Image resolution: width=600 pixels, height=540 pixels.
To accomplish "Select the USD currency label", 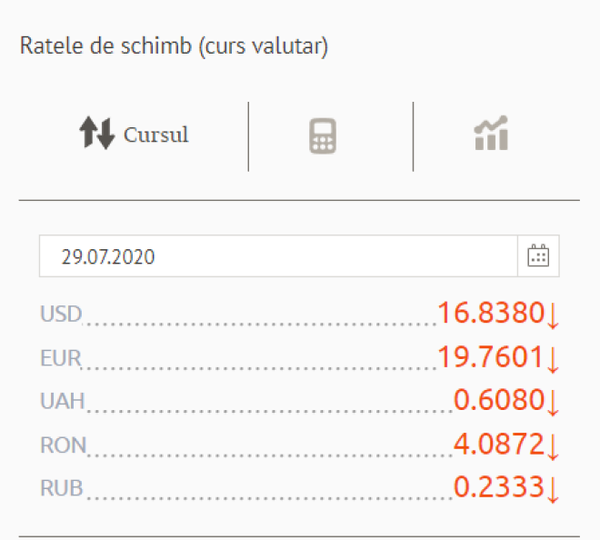I will point(61,314).
